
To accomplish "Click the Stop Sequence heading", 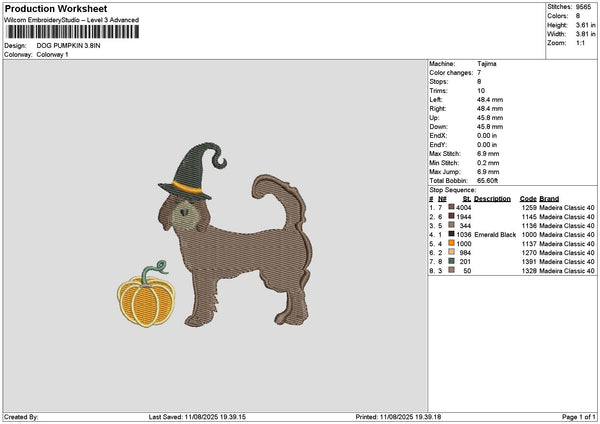I will click(x=452, y=190).
